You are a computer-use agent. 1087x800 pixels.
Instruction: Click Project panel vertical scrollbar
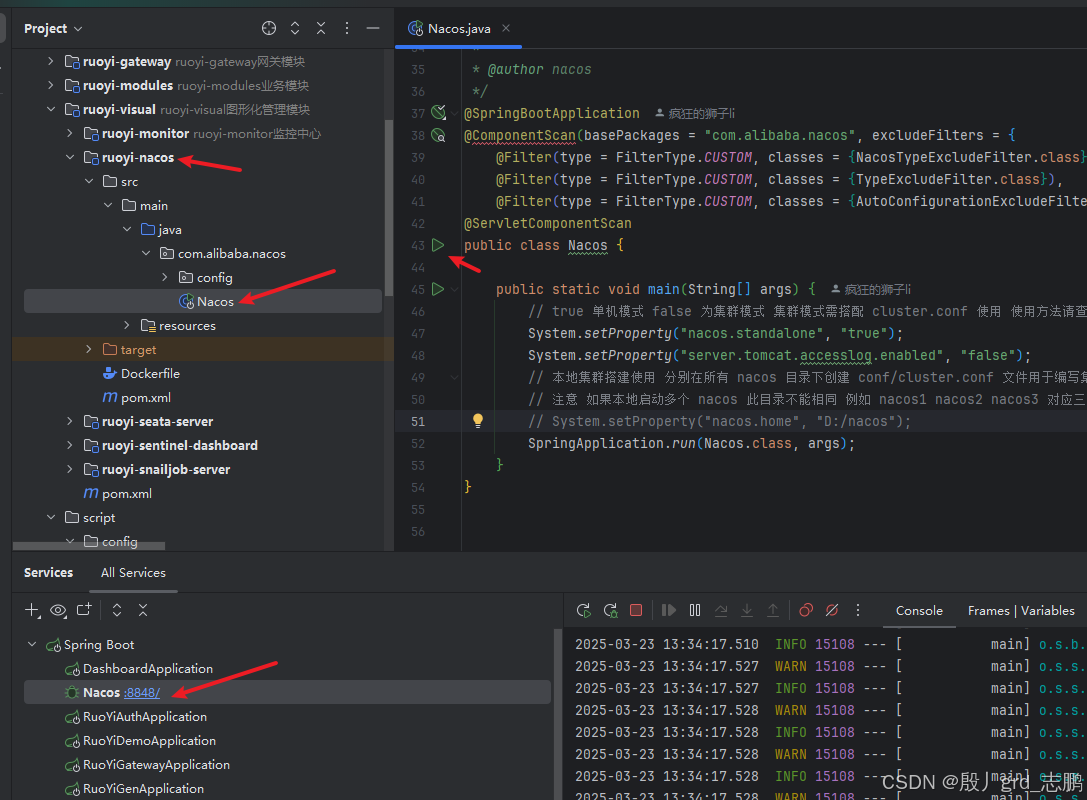coord(389,208)
